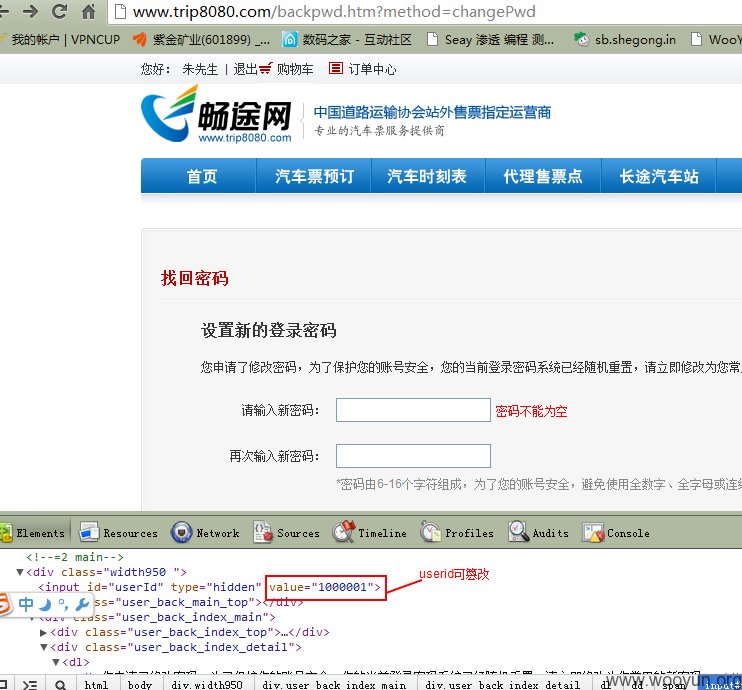742x690 pixels.
Task: Open Seay 渗透 编程 bookmark
Action: 490,39
